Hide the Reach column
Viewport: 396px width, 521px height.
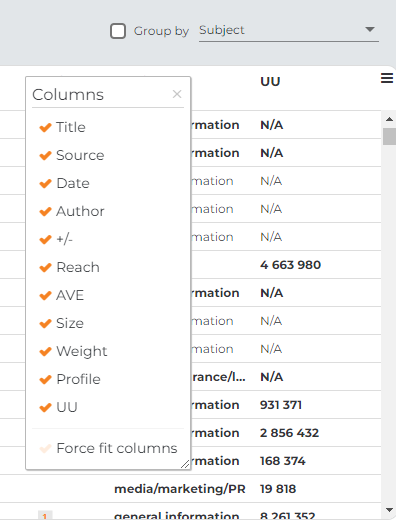pos(69,267)
